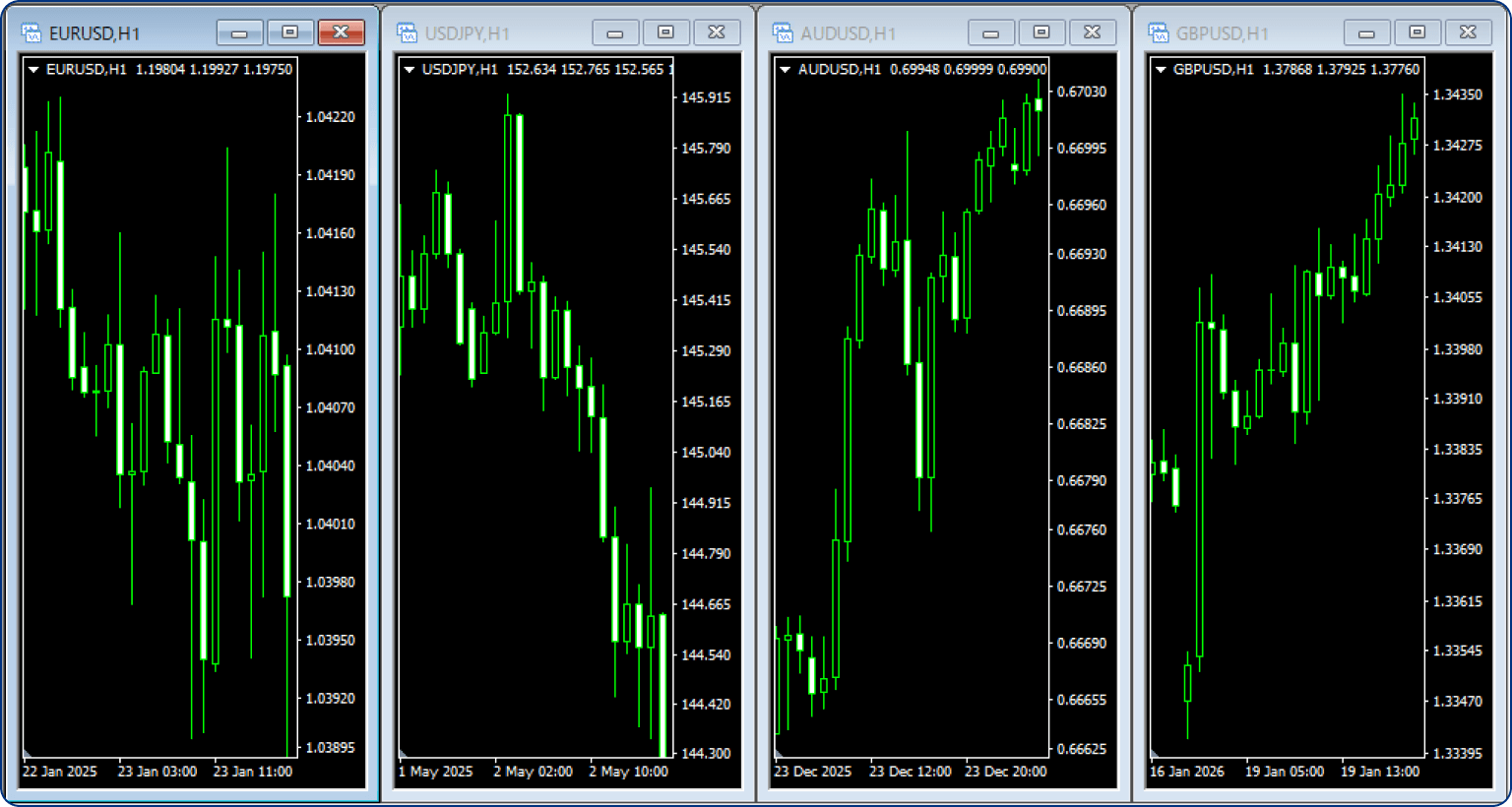The width and height of the screenshot is (1512, 807).
Task: Activate the USDJPY,H1 window title text
Action: (468, 33)
